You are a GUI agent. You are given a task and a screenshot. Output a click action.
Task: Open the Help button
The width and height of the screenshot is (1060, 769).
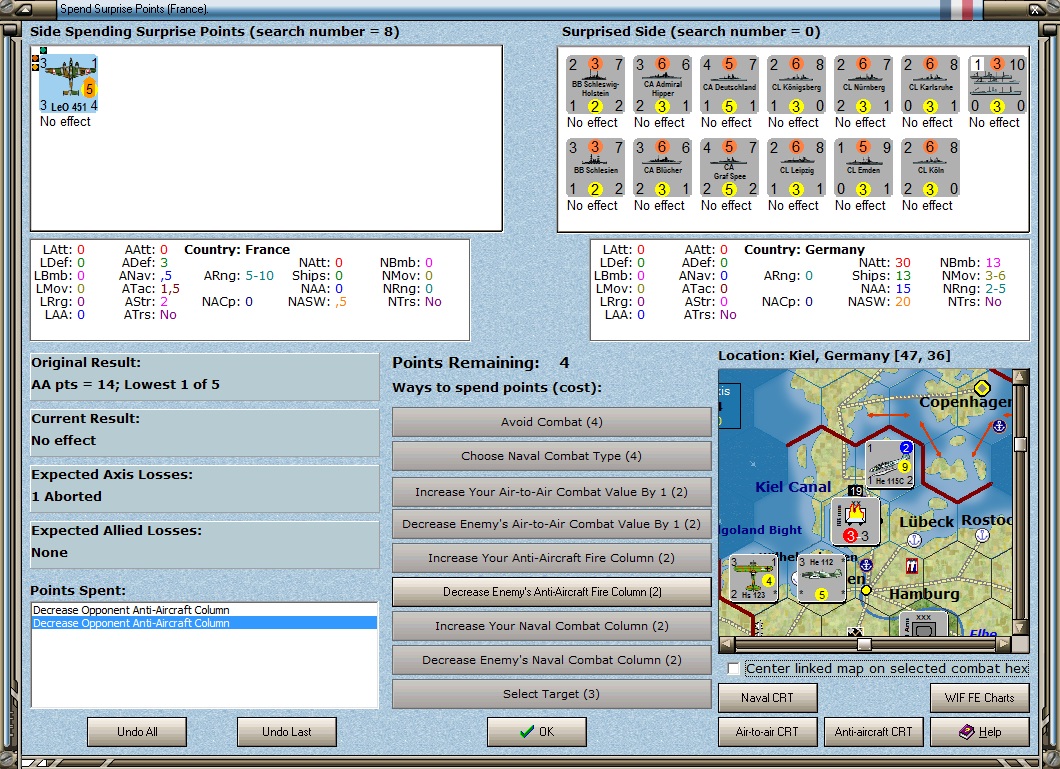coord(980,732)
